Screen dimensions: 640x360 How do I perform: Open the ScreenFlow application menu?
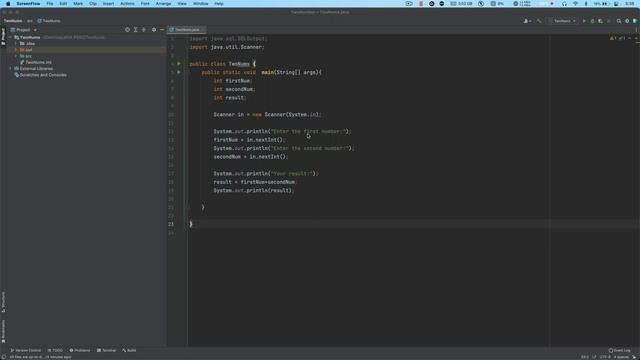[28, 4]
